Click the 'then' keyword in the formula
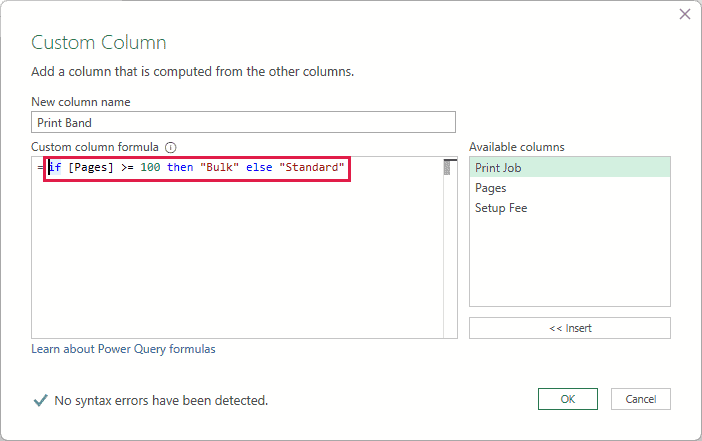 pyautogui.click(x=180, y=167)
